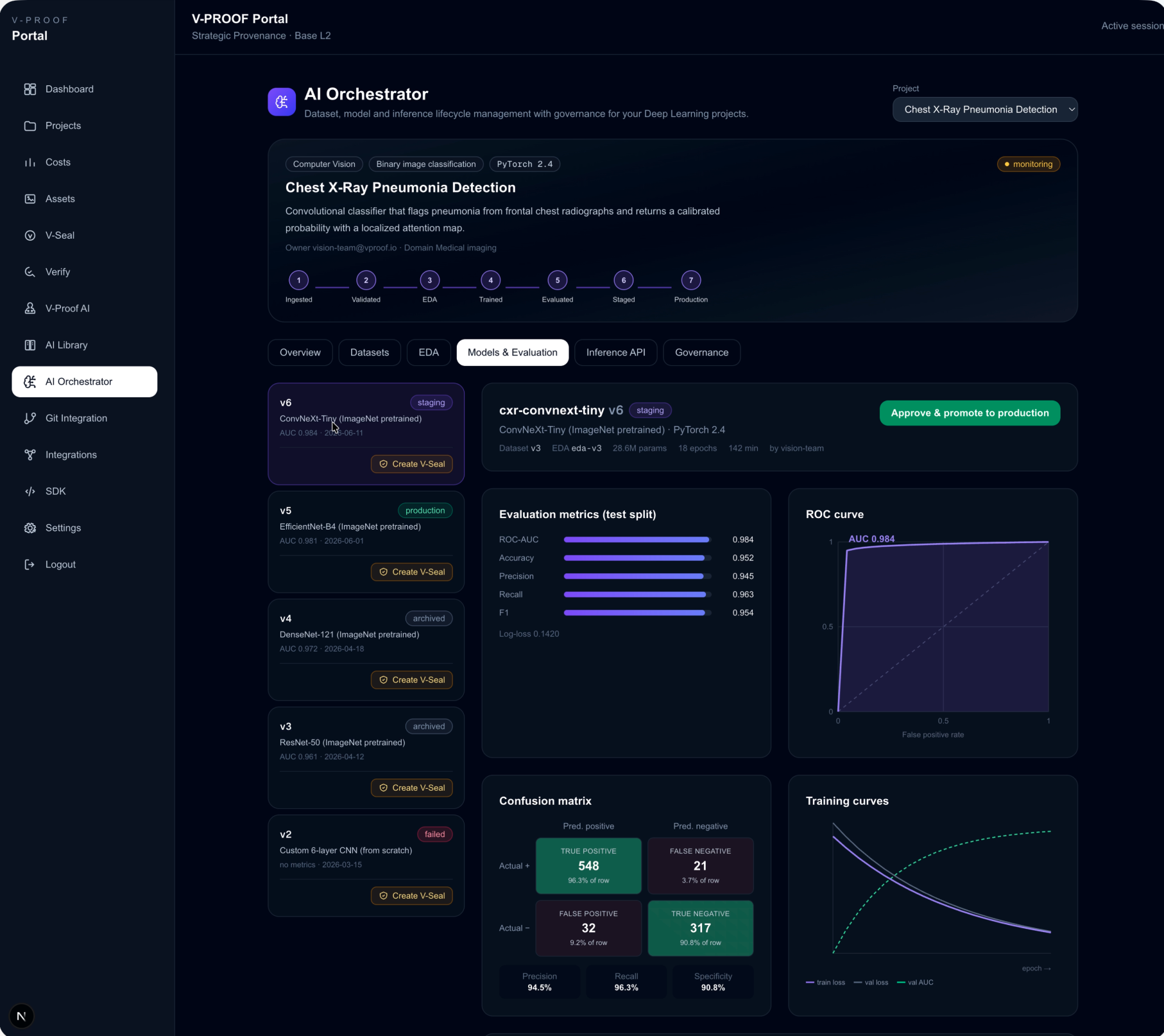Click shield icon on v6 Create V-Seal

pyautogui.click(x=384, y=464)
